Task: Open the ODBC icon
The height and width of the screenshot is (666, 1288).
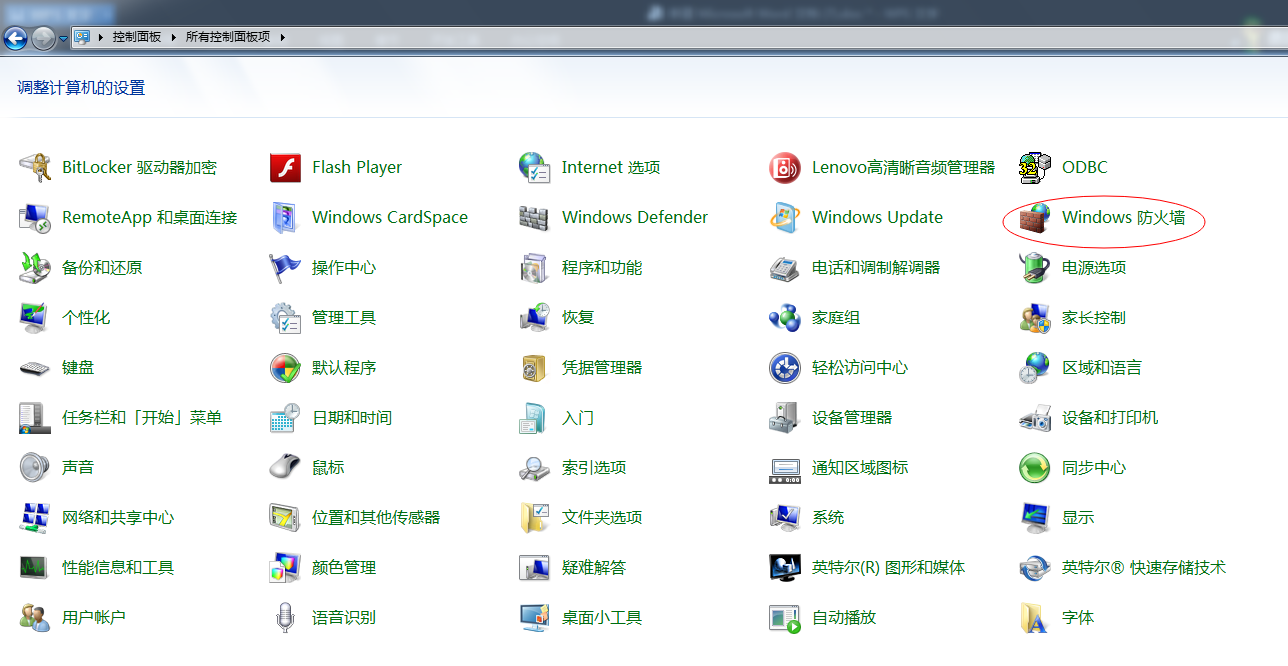Action: [x=1034, y=168]
